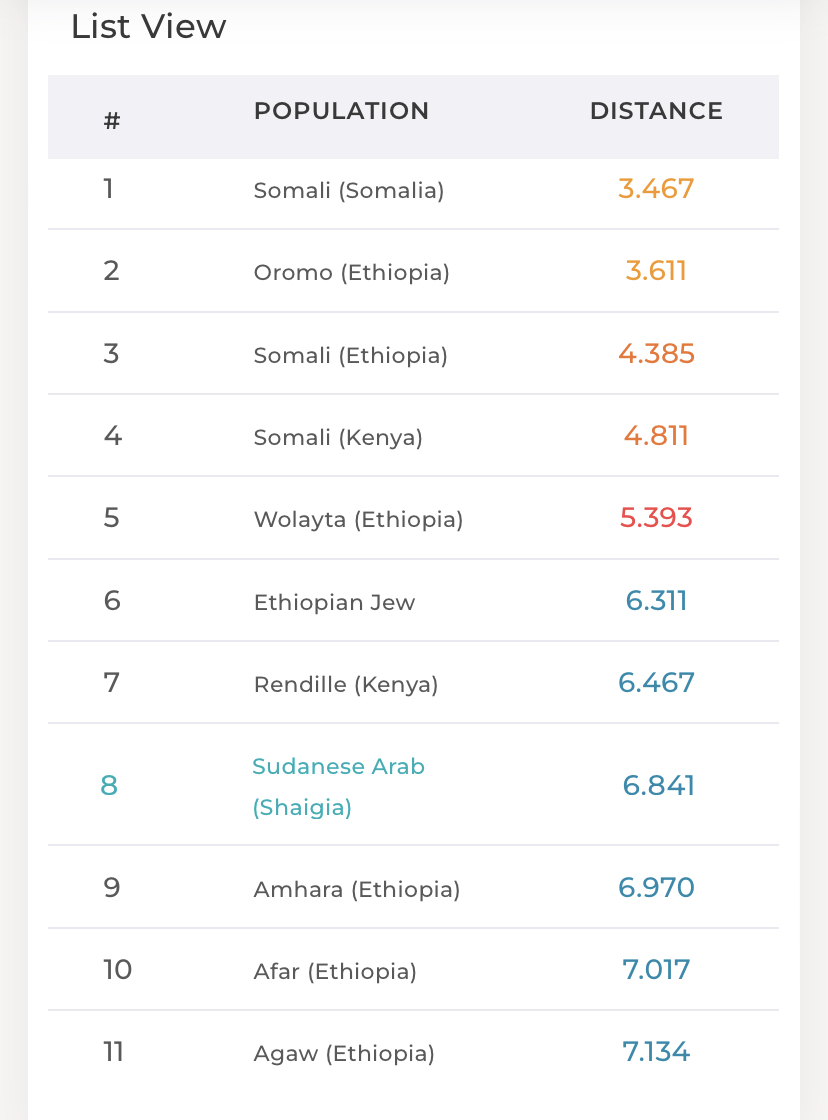Click the rank number 8 link

point(109,785)
